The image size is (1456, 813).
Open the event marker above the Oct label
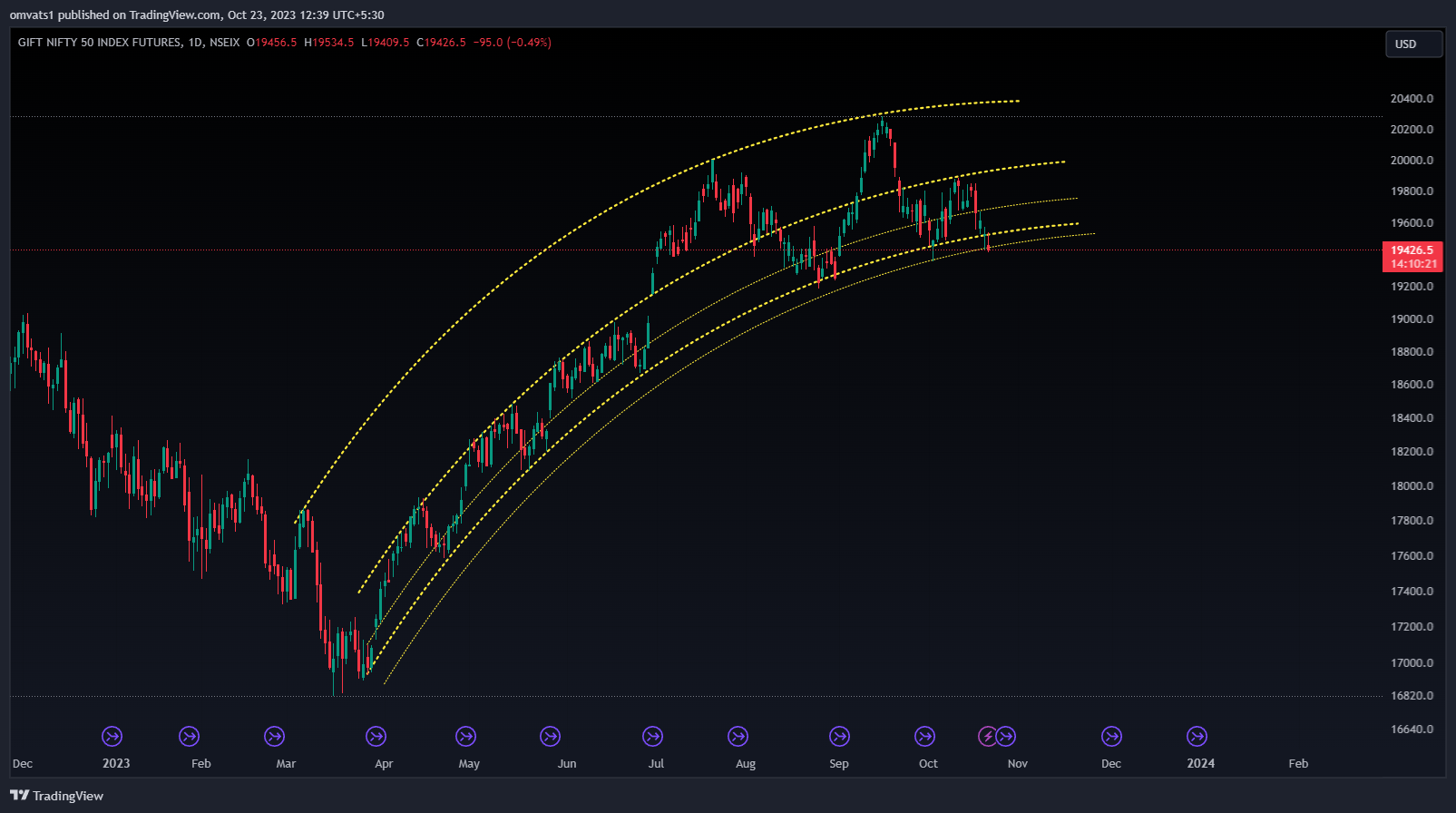coord(924,736)
